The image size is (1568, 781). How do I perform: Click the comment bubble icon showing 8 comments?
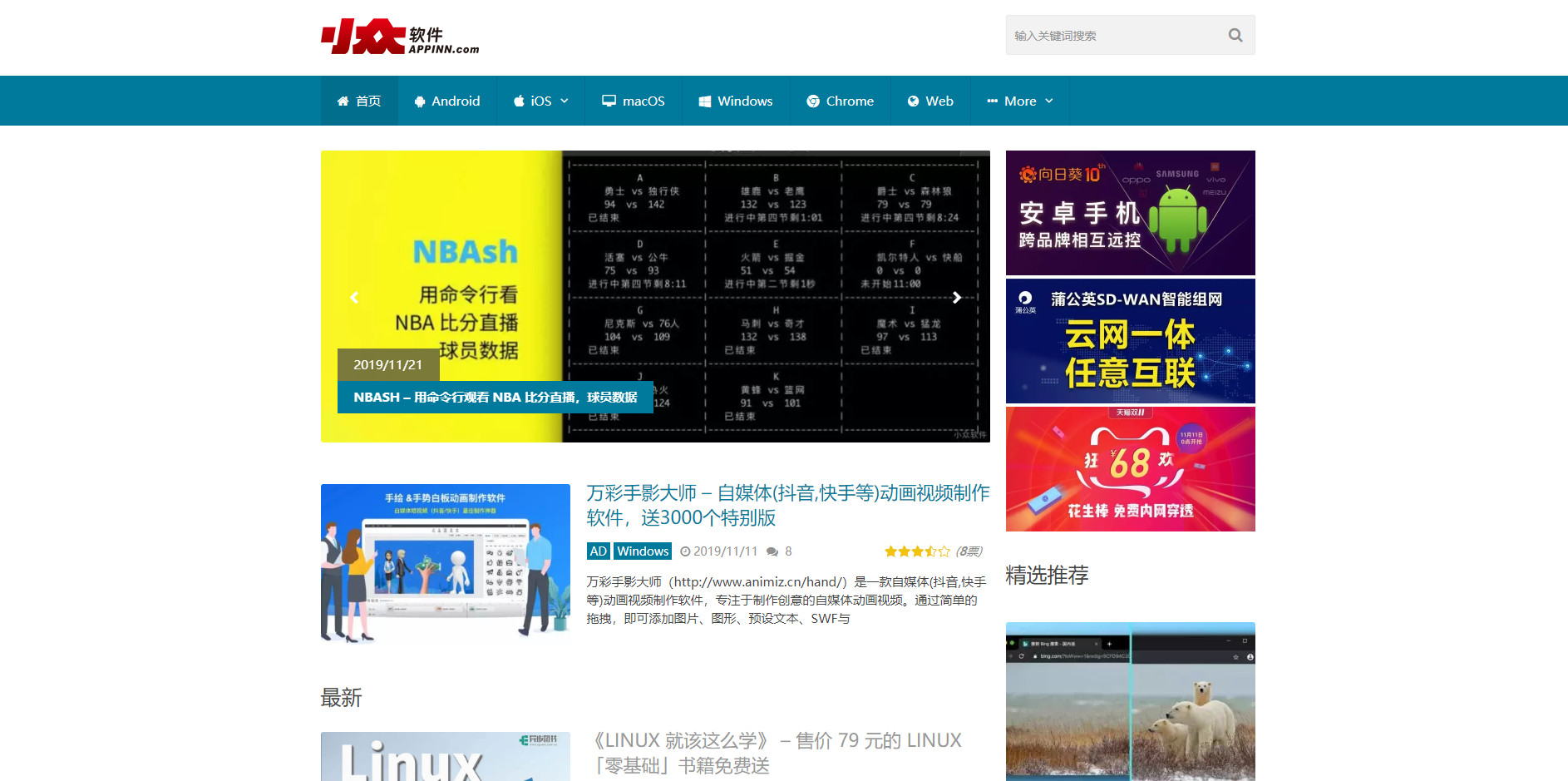(x=773, y=551)
